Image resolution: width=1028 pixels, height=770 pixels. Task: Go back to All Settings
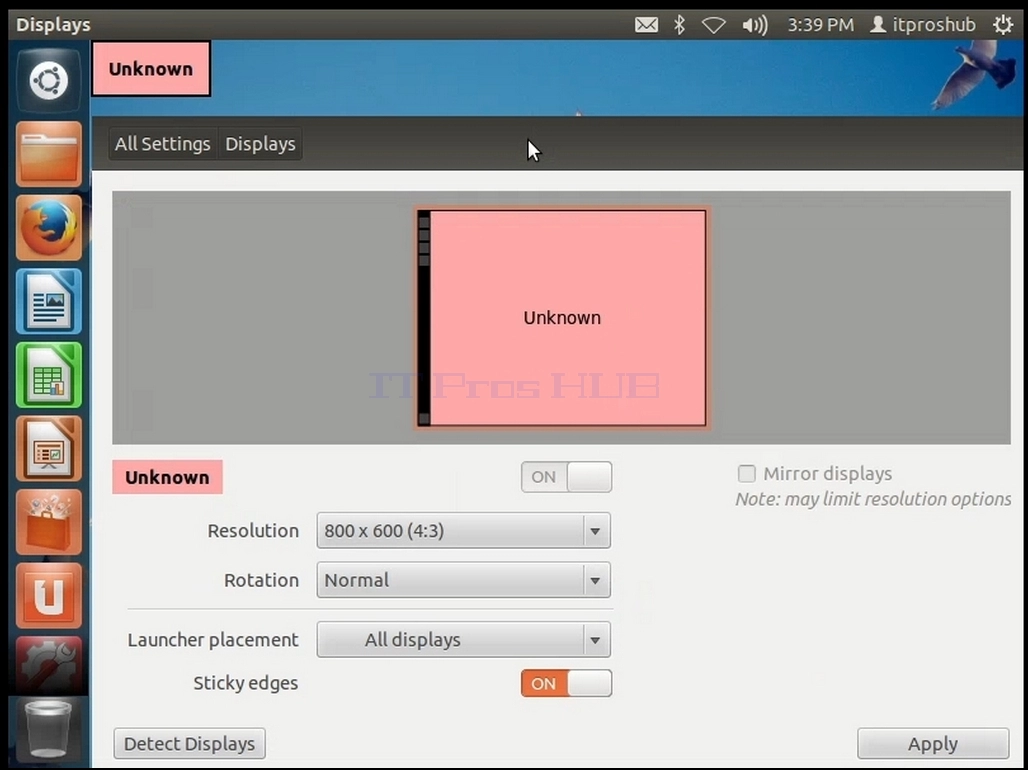pos(163,144)
